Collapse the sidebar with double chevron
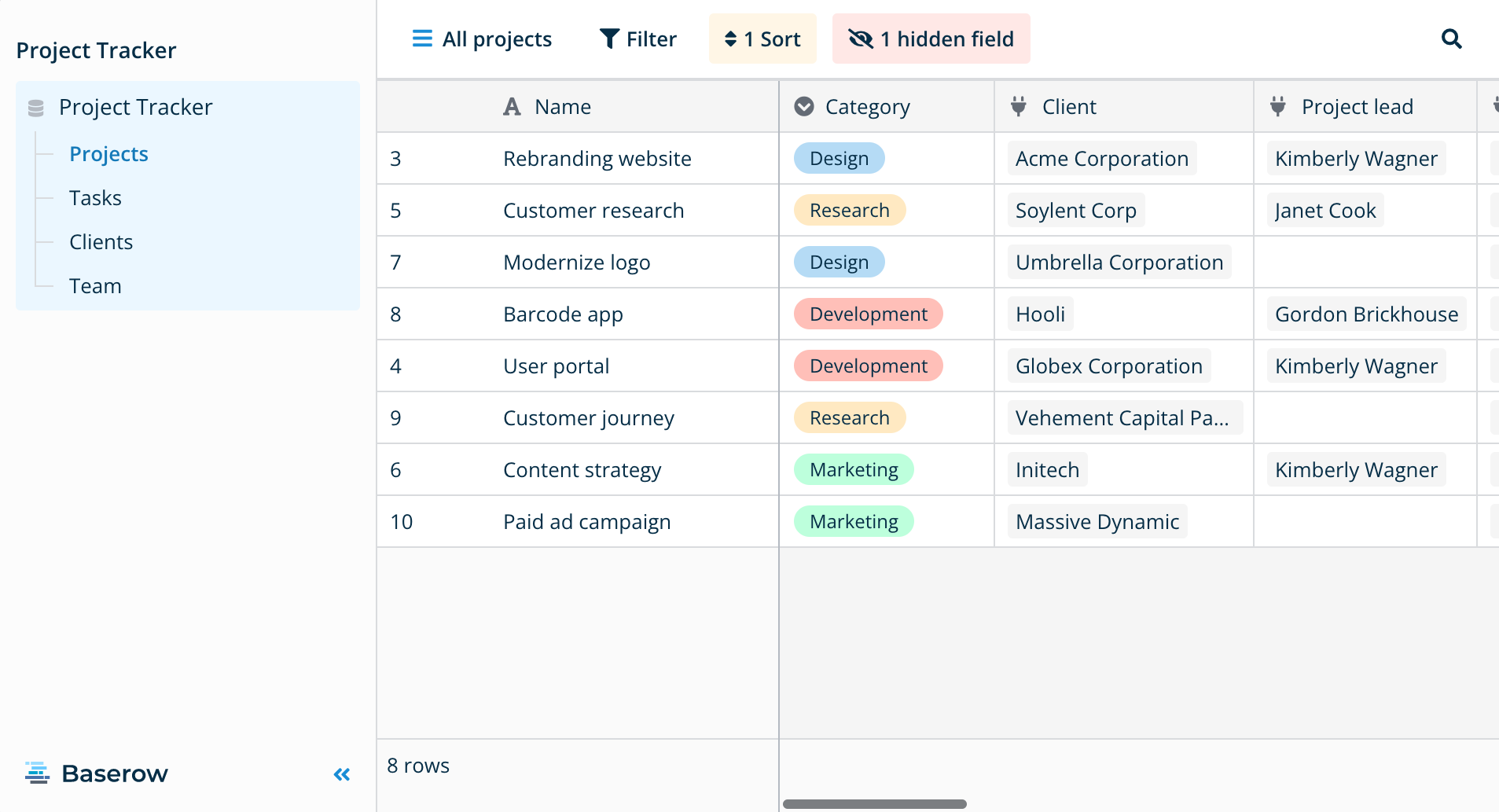This screenshot has height=812, width=1499. (342, 774)
